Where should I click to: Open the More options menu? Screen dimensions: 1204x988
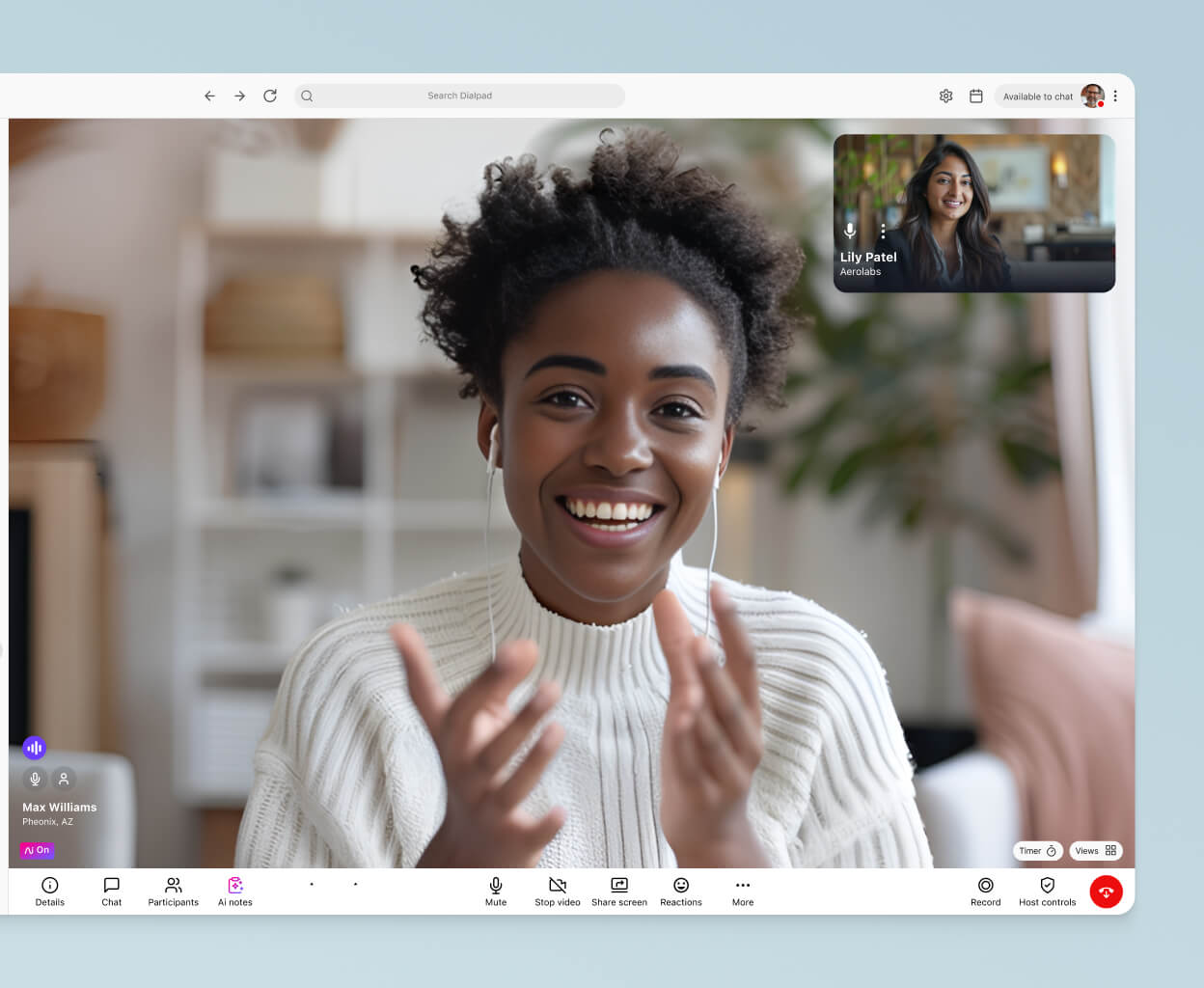pyautogui.click(x=742, y=891)
